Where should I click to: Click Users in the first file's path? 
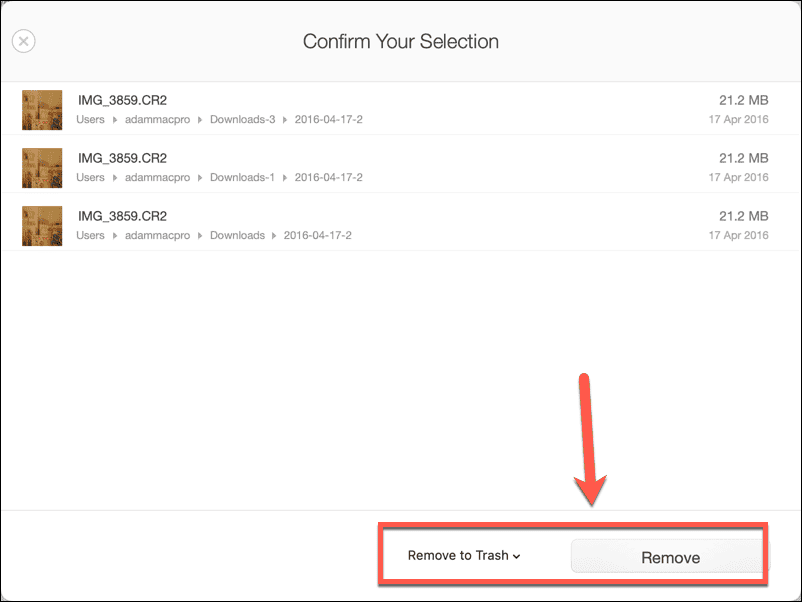pyautogui.click(x=90, y=120)
